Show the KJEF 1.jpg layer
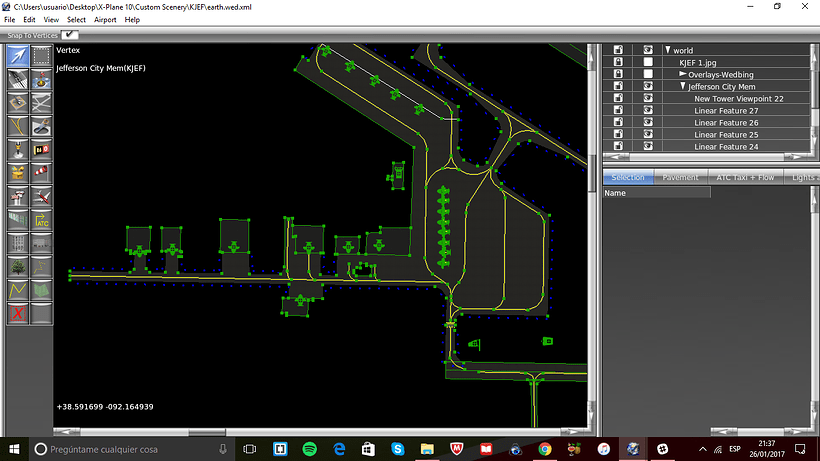Image resolution: width=820 pixels, height=461 pixels. [x=648, y=62]
